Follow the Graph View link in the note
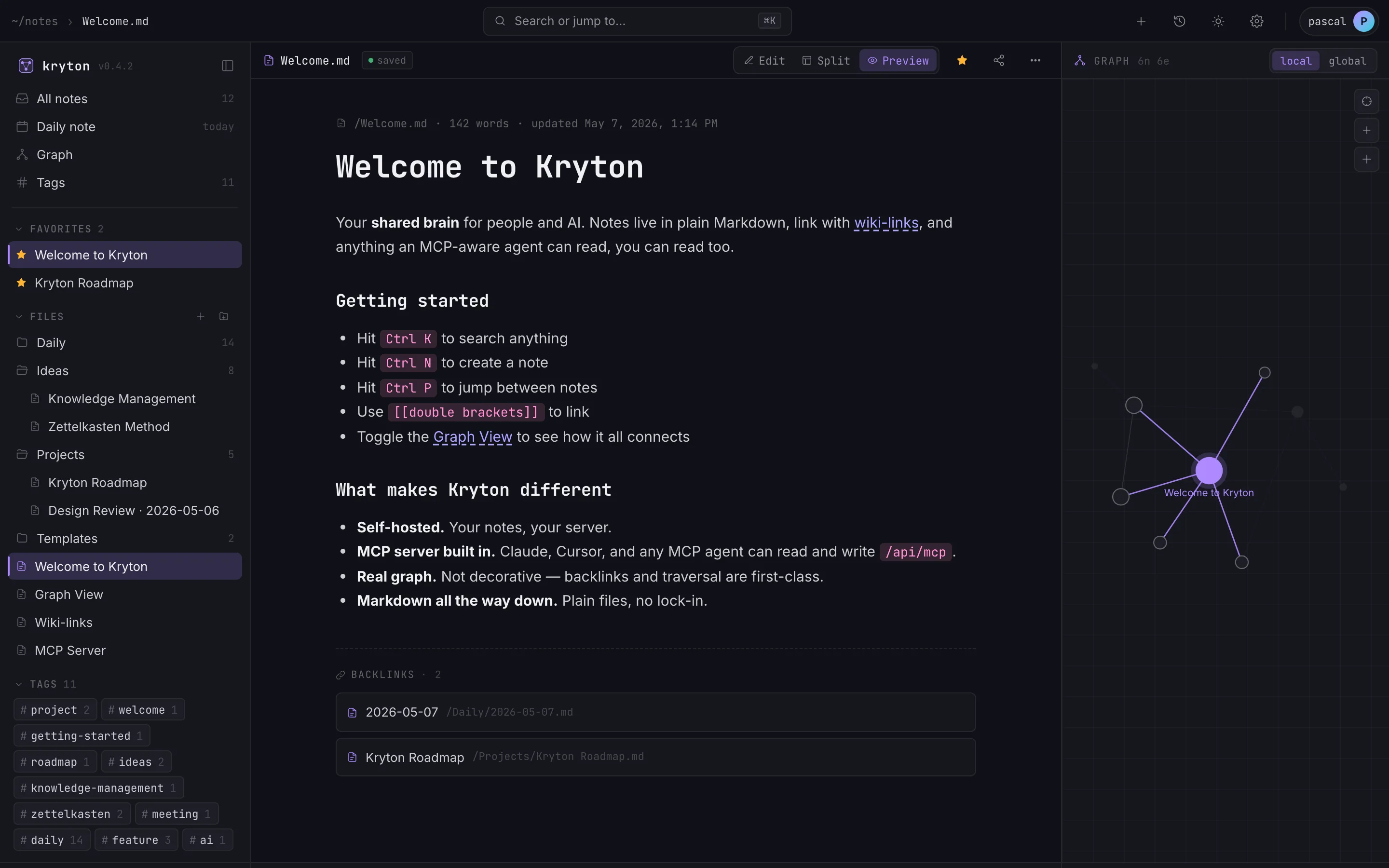Screen dimensions: 1389x868 [472, 437]
